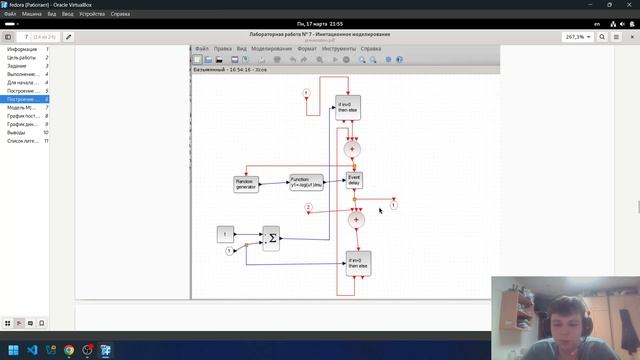Click the document vertical scrollbar handle
Viewport: 640px width, 360px height.
[639, 207]
